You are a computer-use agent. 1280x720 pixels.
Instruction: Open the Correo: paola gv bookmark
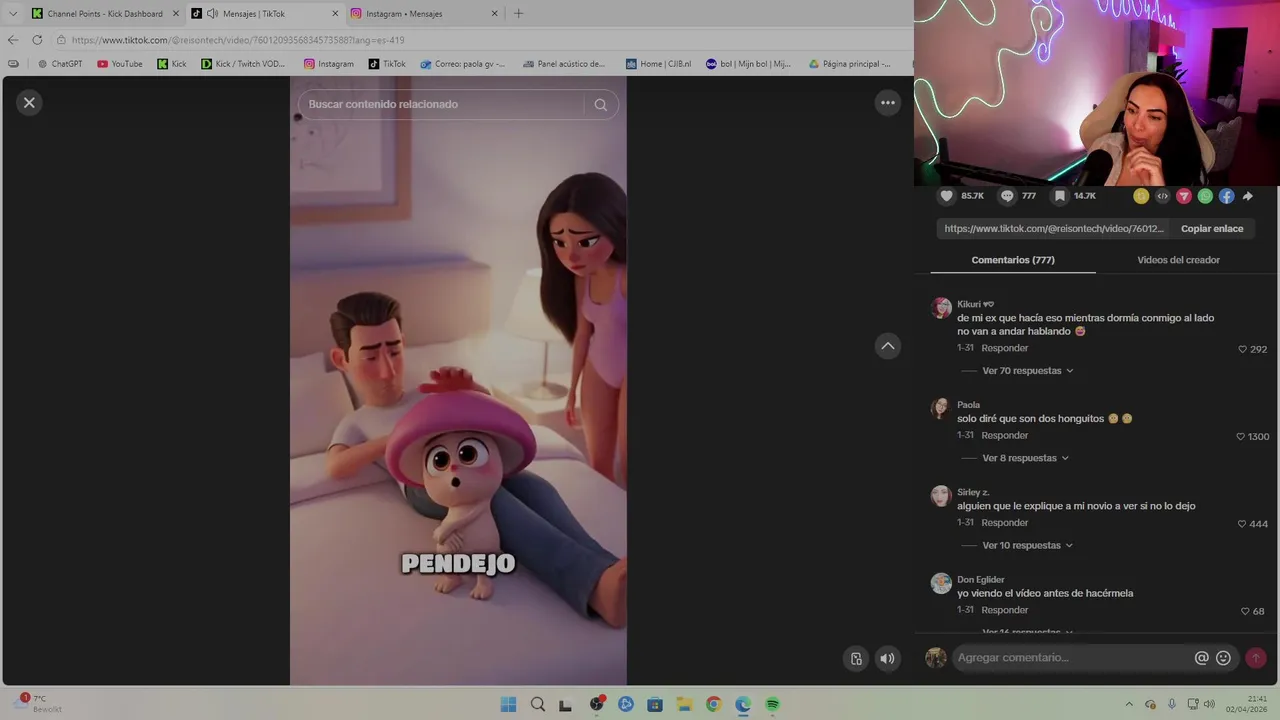pos(462,64)
